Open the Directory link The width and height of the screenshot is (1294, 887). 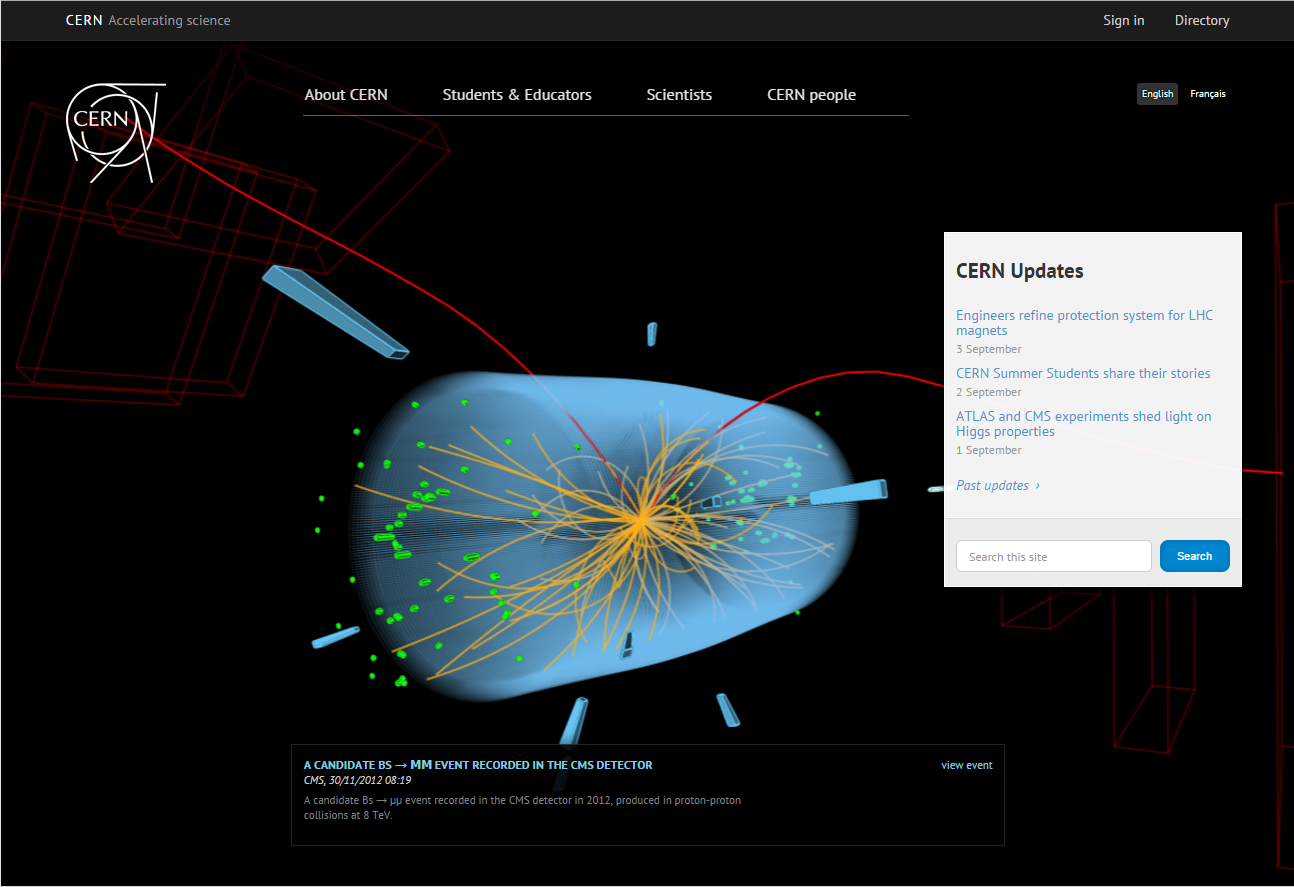pyautogui.click(x=1202, y=20)
